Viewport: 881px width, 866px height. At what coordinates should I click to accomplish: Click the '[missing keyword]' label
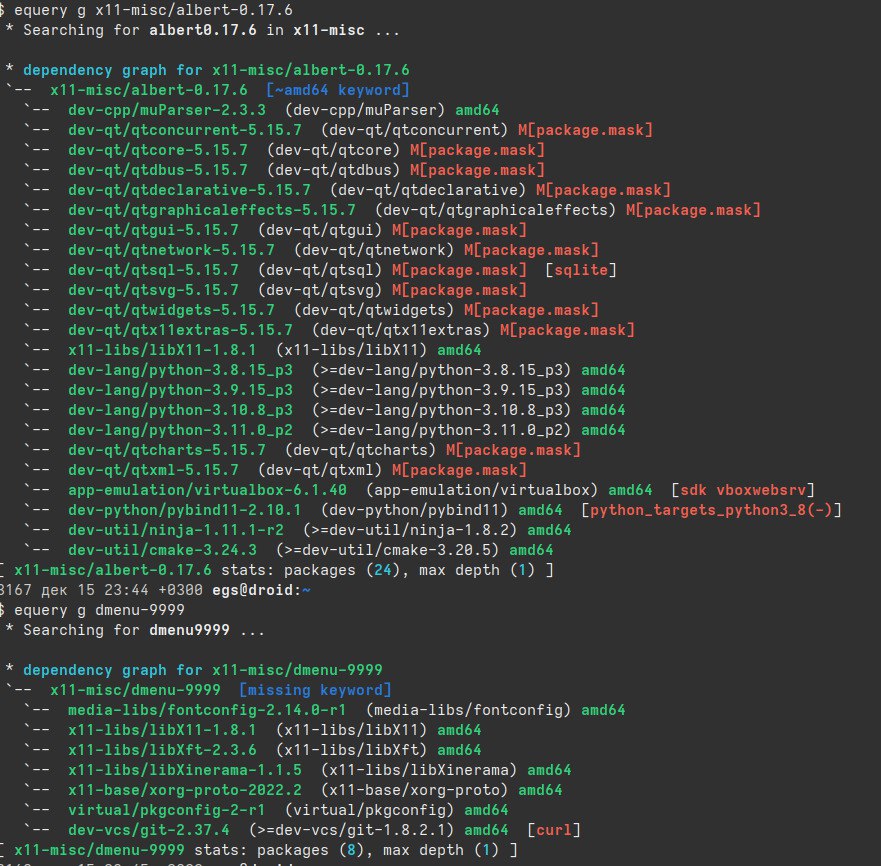(315, 690)
